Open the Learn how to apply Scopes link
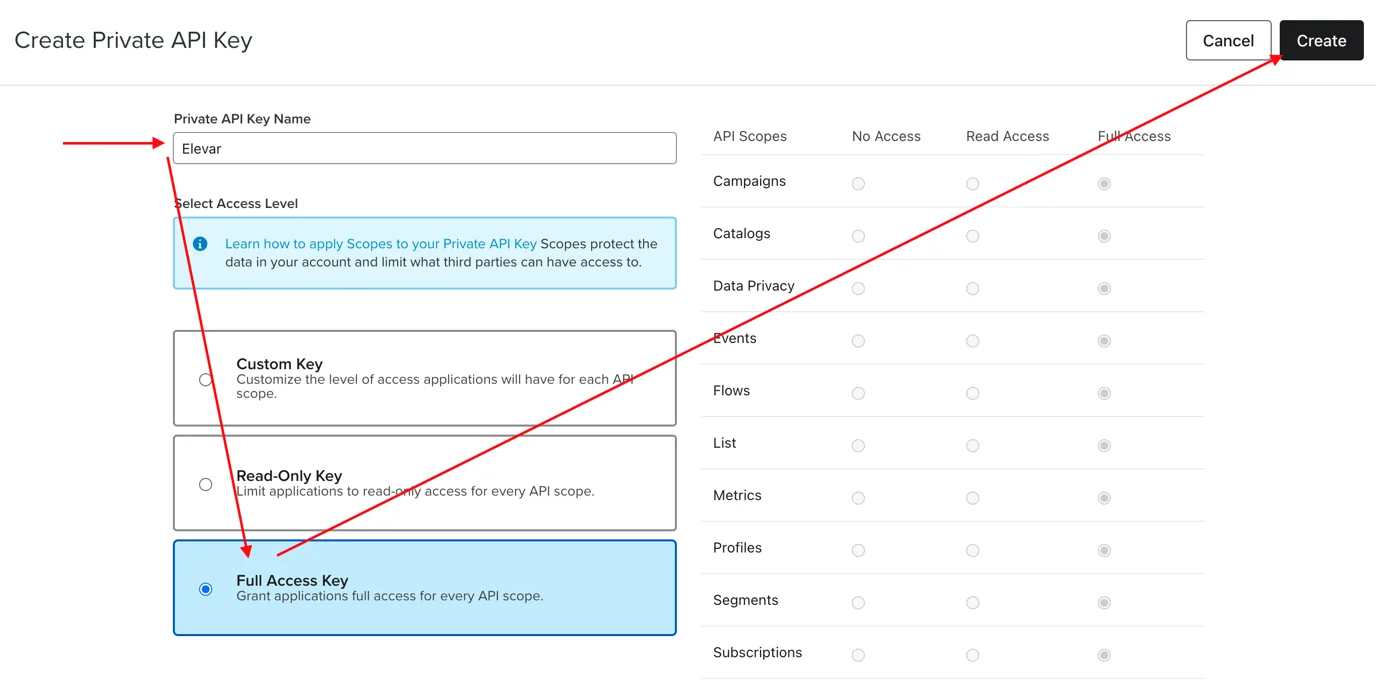The image size is (1376, 694). [x=381, y=243]
